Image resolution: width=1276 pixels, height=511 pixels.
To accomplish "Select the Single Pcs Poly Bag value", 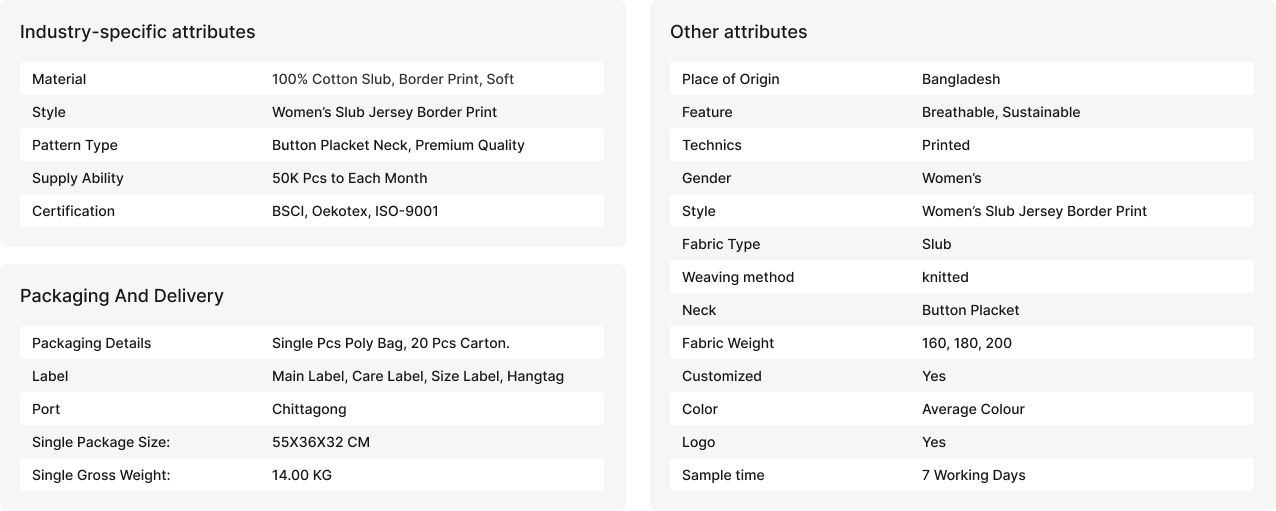I will (390, 343).
